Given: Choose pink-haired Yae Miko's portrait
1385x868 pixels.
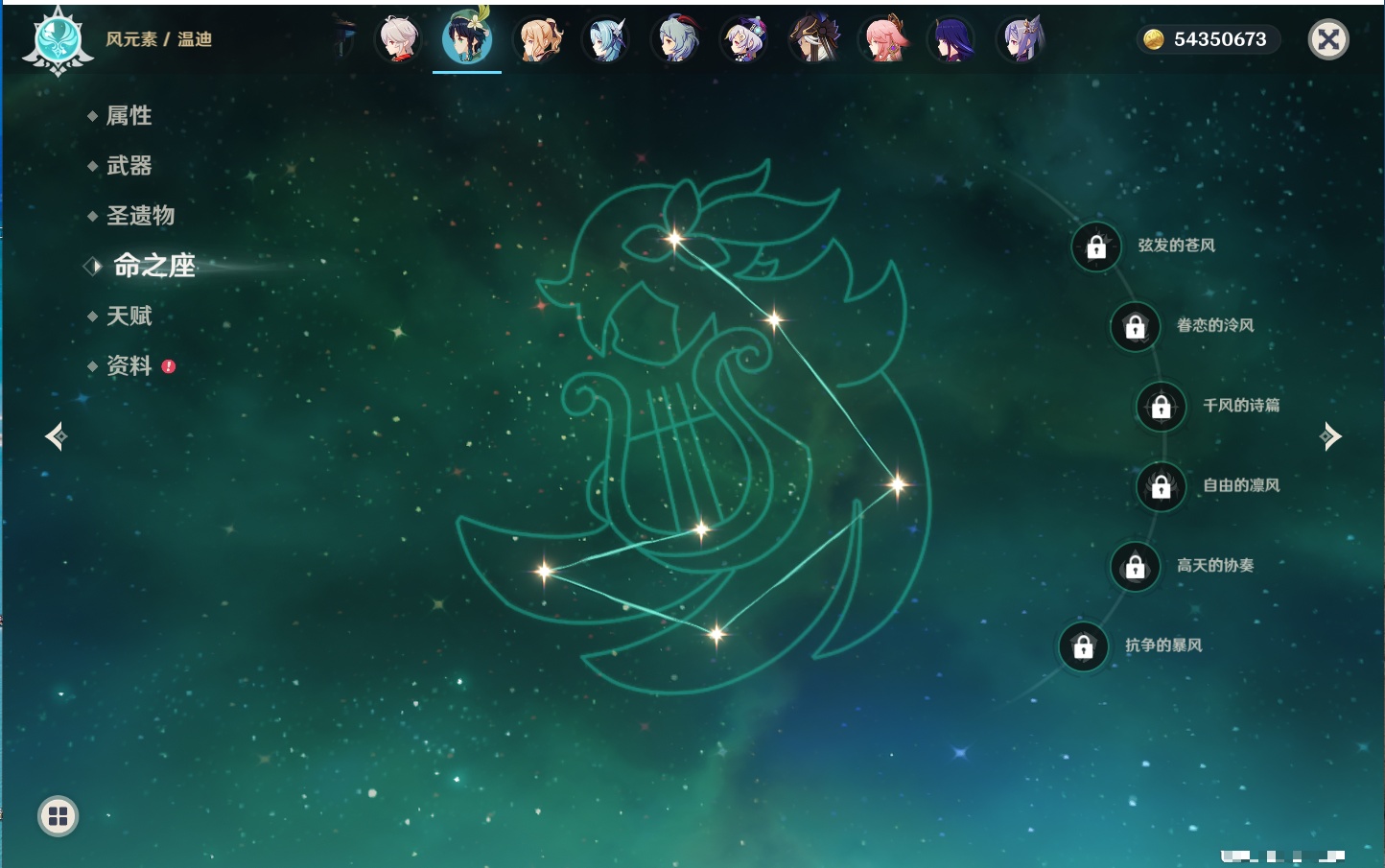Looking at the screenshot, I should pos(883,39).
